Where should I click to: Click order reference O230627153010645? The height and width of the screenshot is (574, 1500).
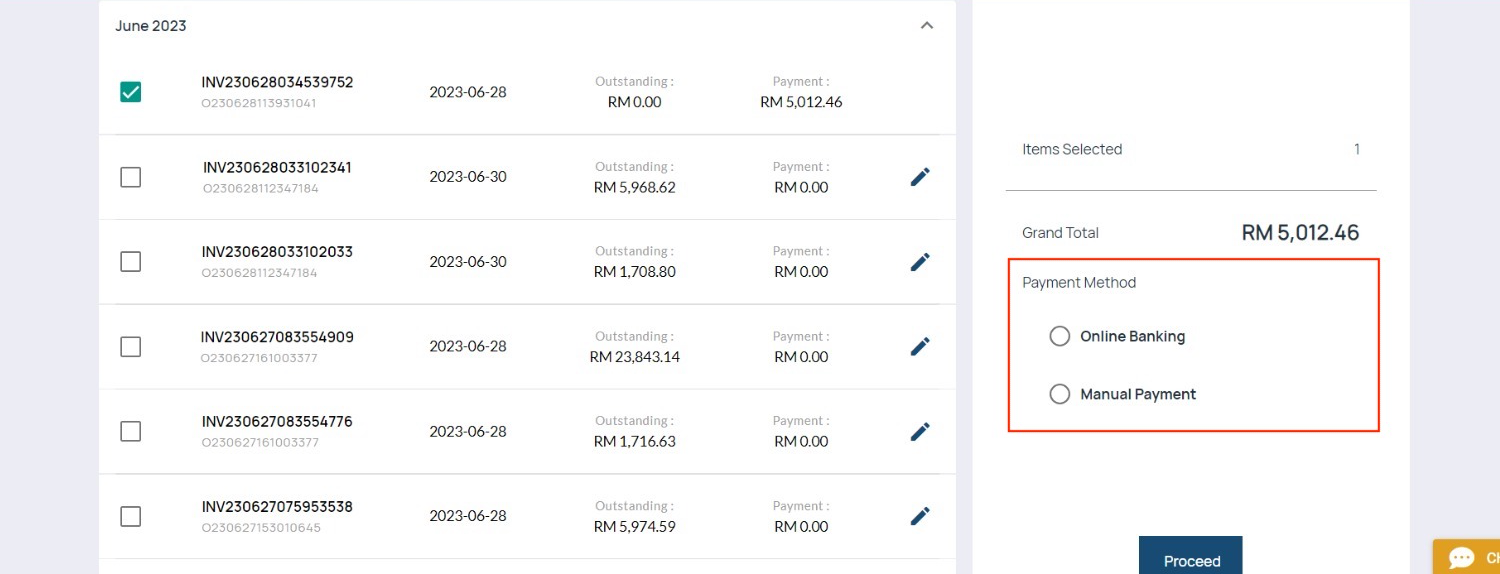tap(260, 528)
